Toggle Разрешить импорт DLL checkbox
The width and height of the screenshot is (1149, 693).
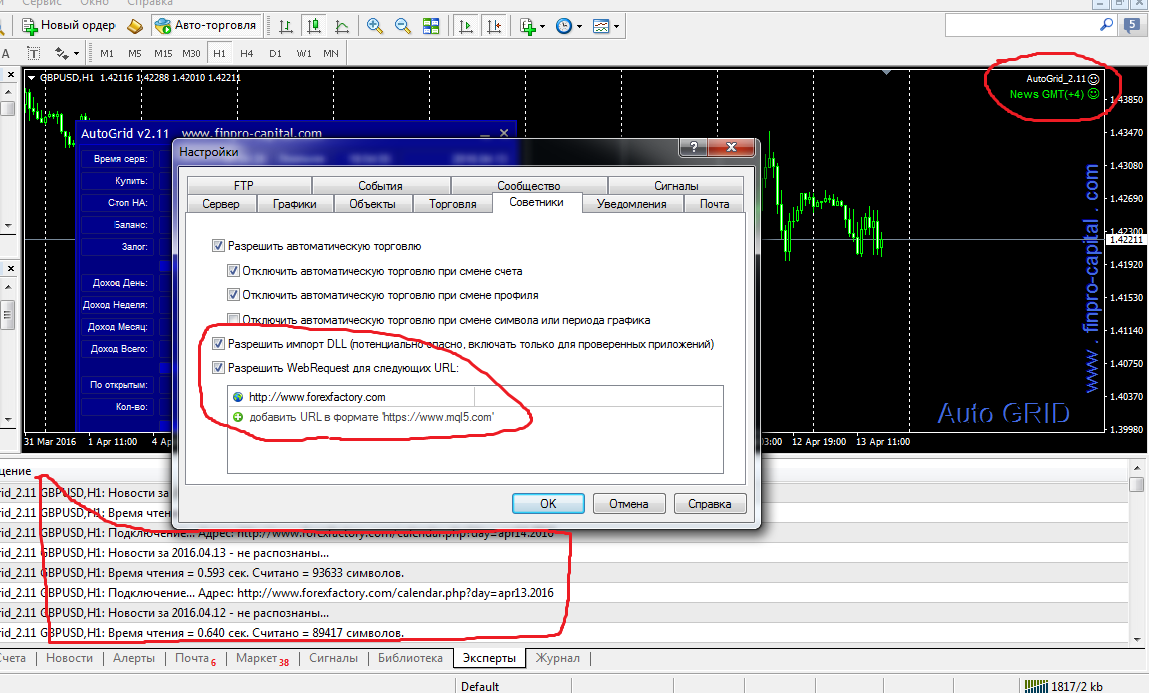point(218,344)
